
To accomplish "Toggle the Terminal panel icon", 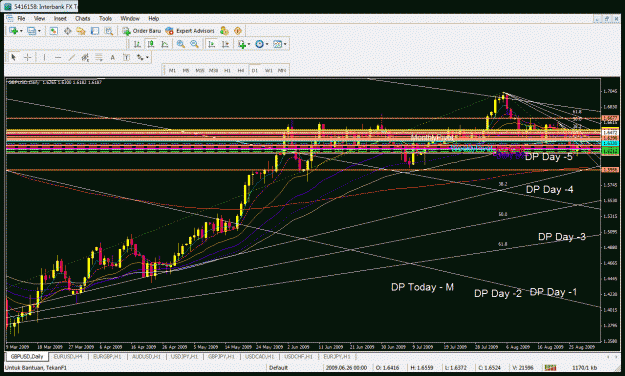I will tap(94, 31).
